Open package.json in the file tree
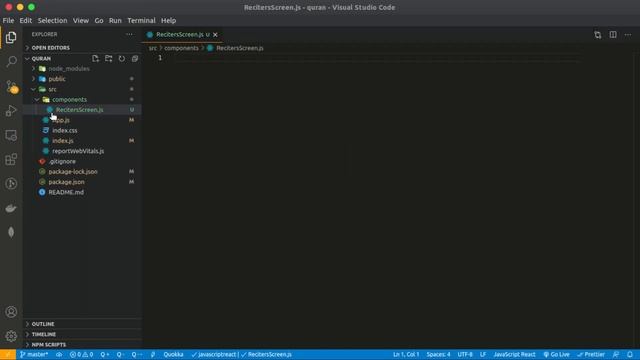 [x=66, y=182]
